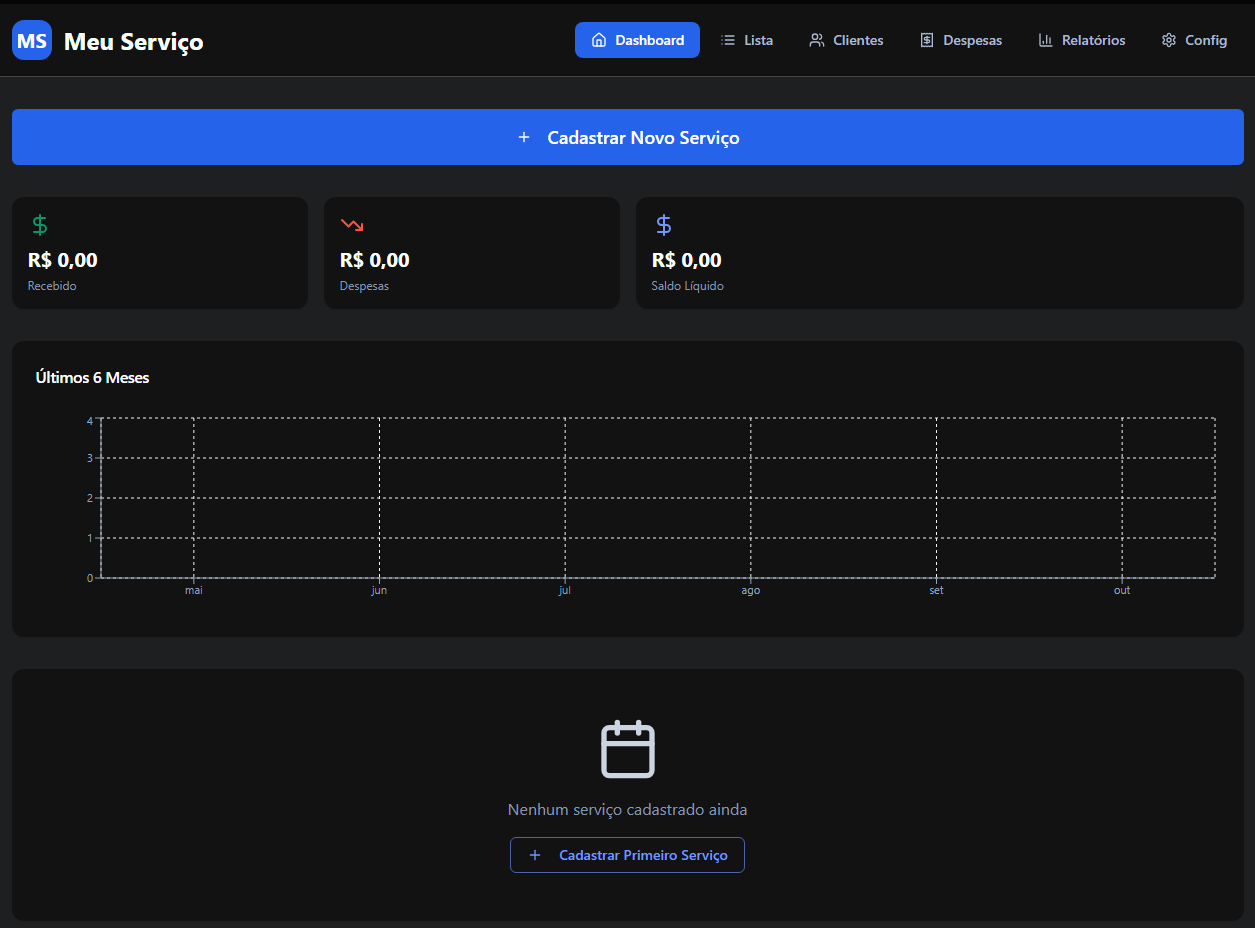Click the Cadastrar Novo Serviço button

click(x=628, y=137)
